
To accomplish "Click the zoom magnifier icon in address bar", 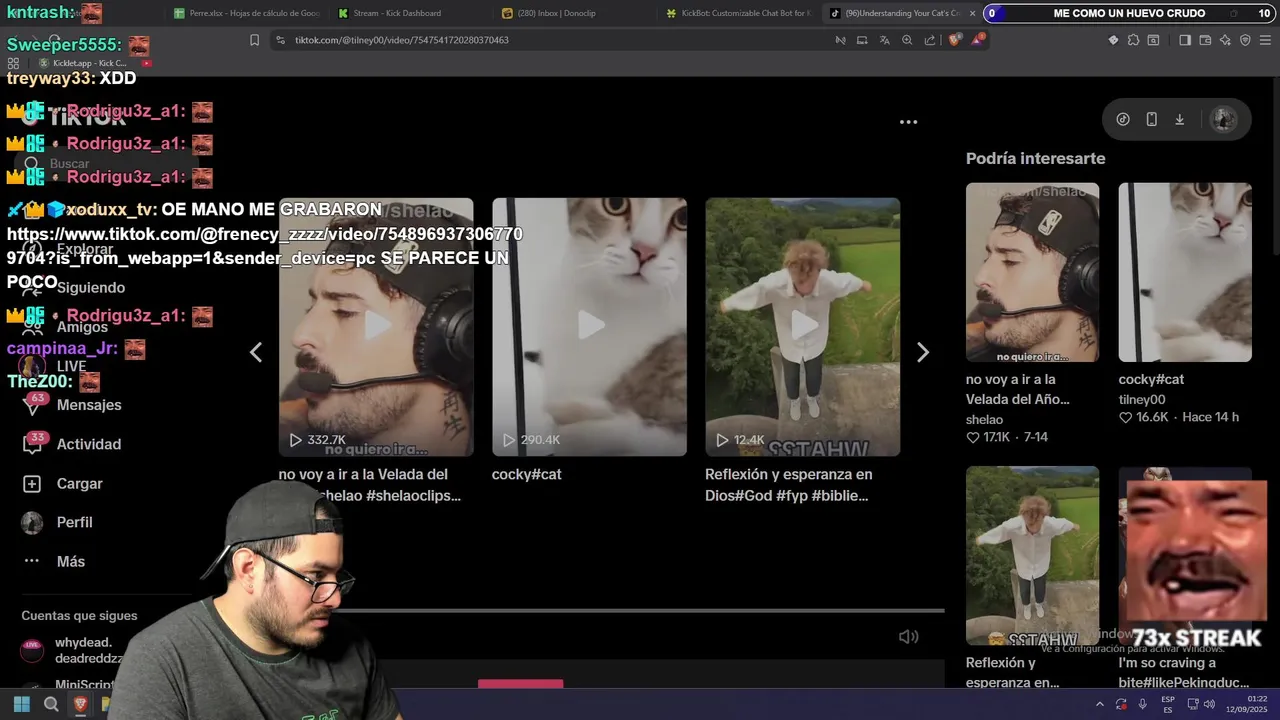I will coord(907,40).
